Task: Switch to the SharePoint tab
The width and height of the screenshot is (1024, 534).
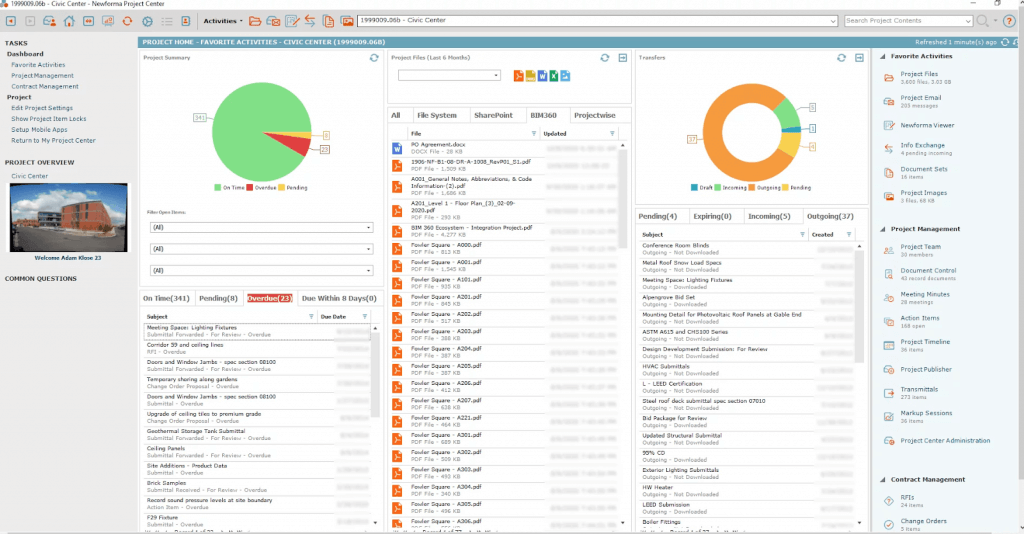Action: tap(493, 116)
